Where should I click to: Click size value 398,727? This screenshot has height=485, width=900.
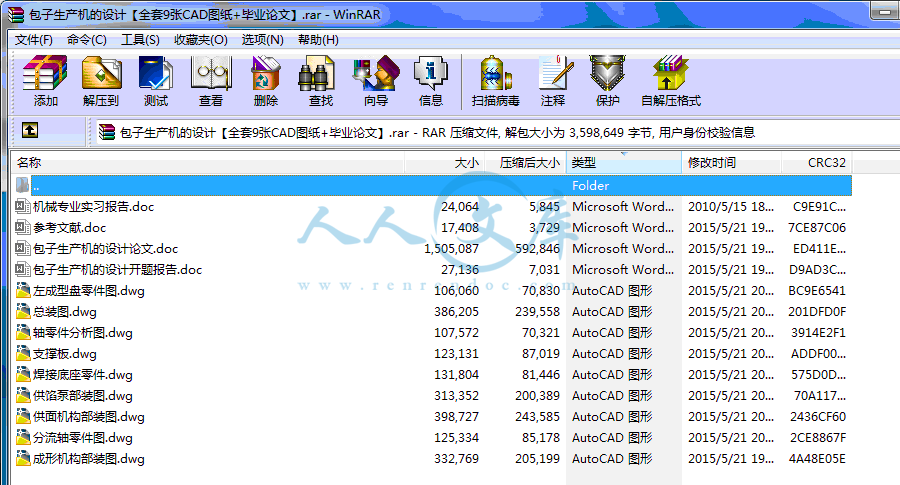(x=456, y=417)
